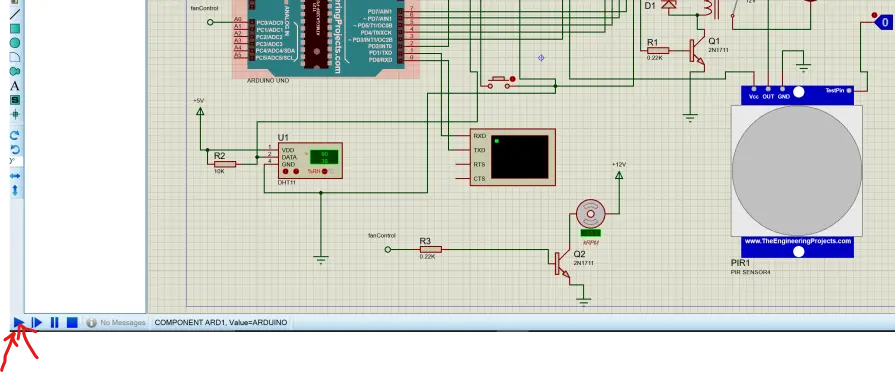Click the www.TheEngineeringProjects.com PIR label
Screen dimensions: 895x372
tap(797, 241)
